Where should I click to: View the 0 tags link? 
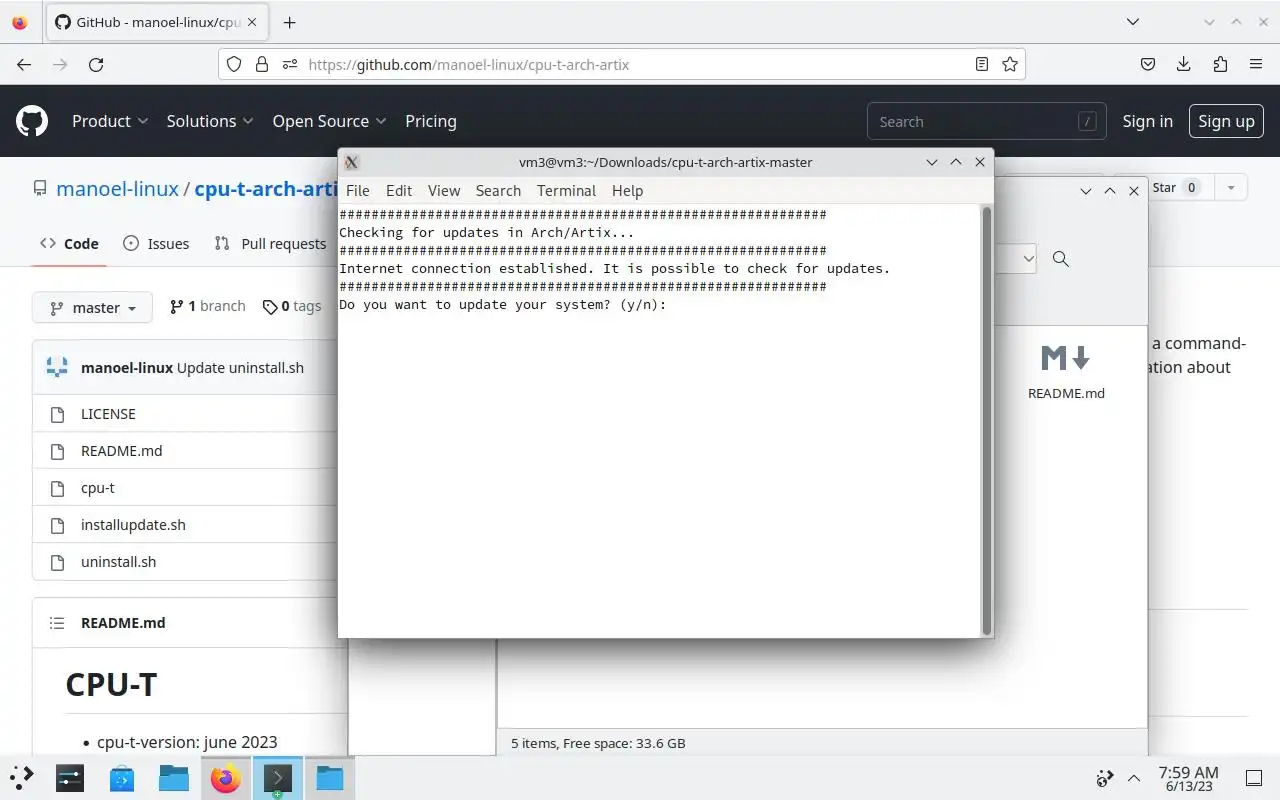coord(292,306)
